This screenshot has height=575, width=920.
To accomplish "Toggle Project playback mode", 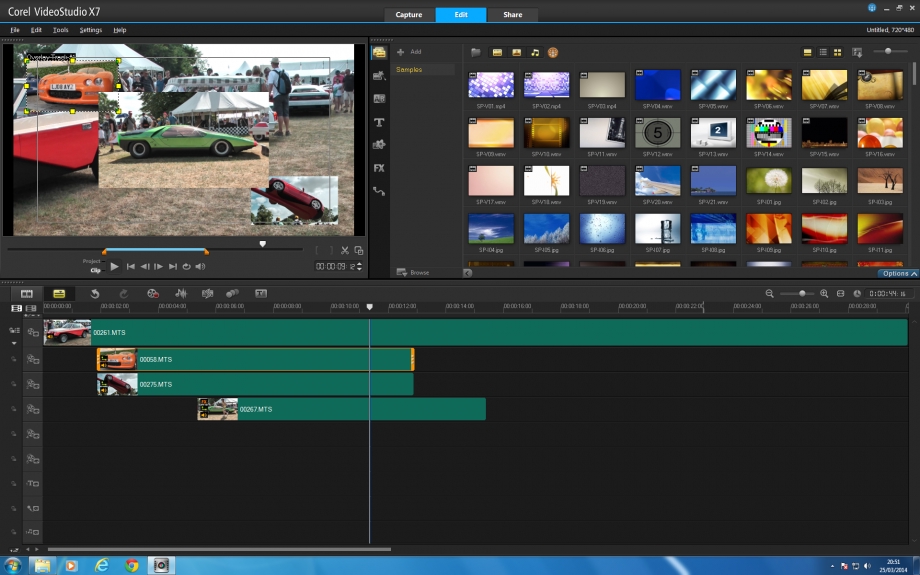I will click(x=92, y=261).
